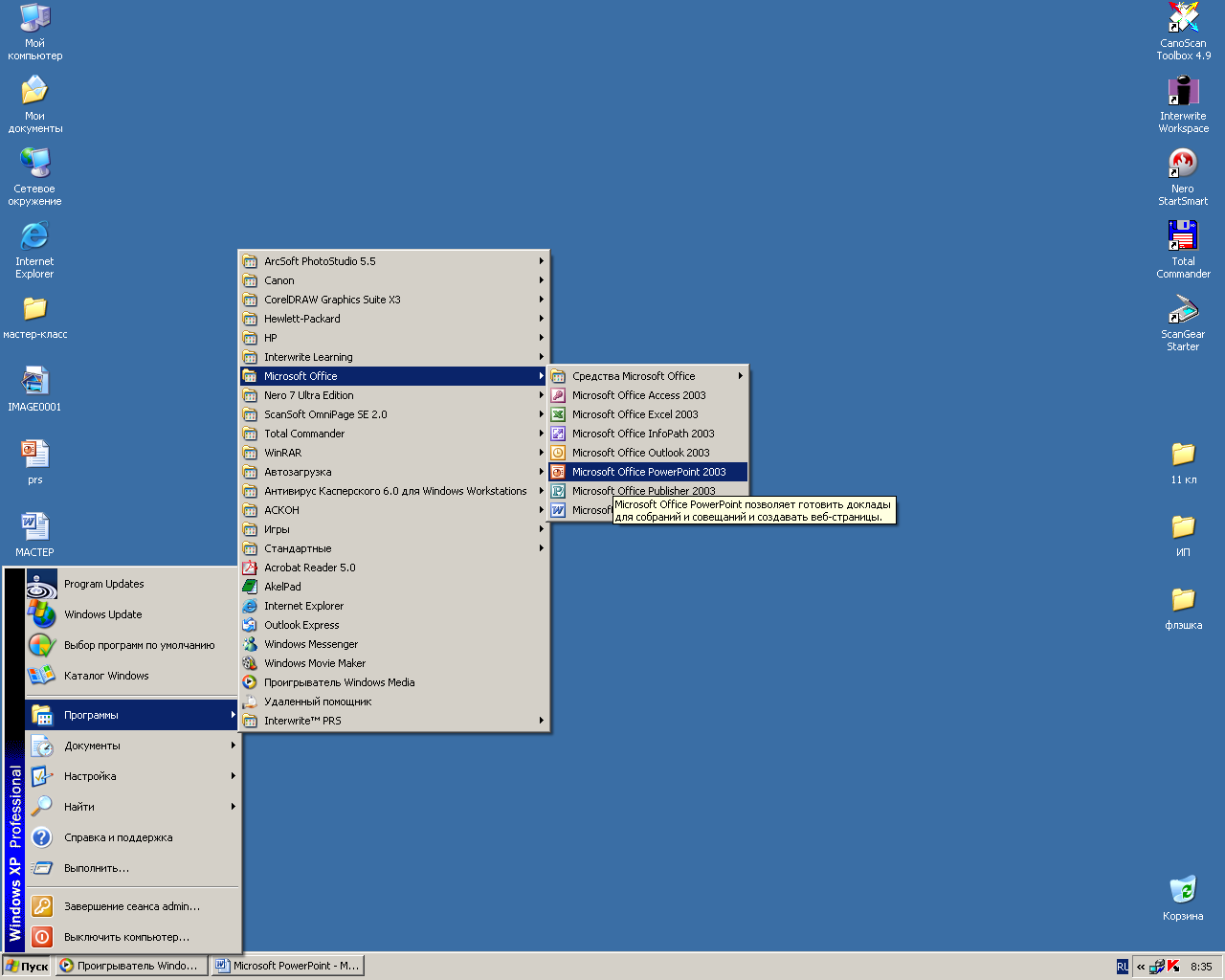This screenshot has height=980, width=1225.
Task: Open Каталог Windows entry
Action: point(132,676)
